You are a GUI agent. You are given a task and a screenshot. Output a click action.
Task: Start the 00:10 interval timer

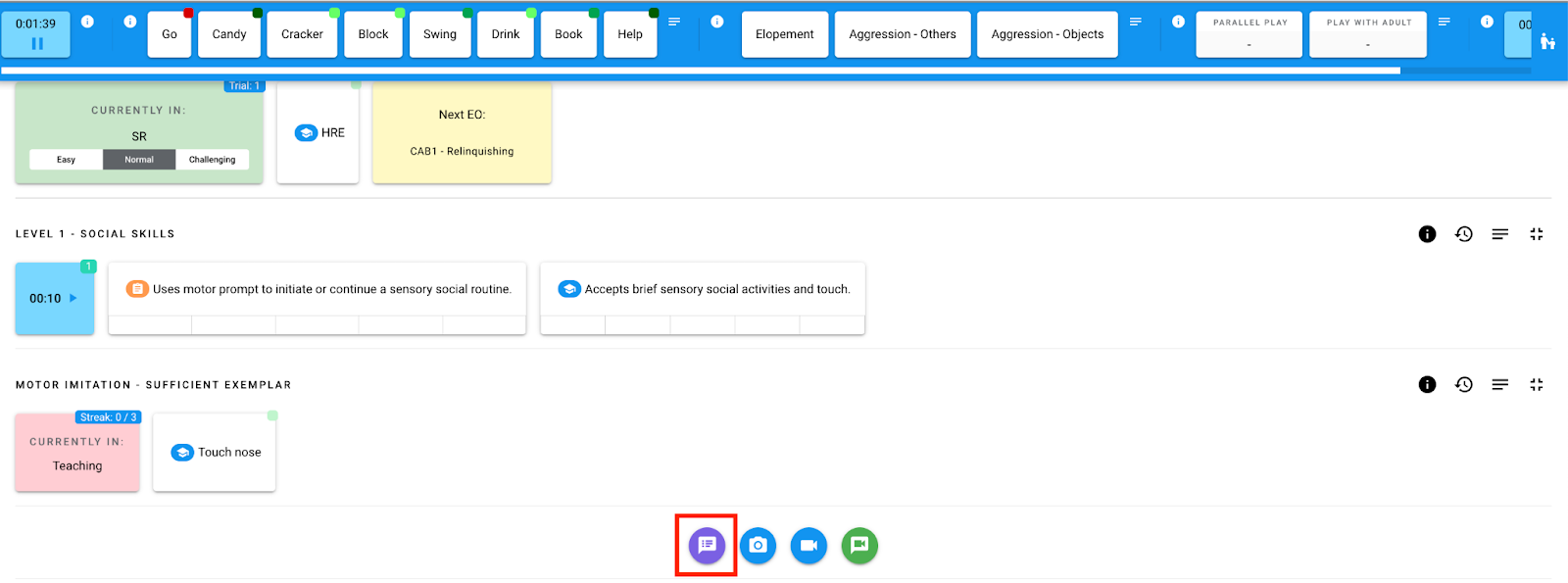click(54, 299)
